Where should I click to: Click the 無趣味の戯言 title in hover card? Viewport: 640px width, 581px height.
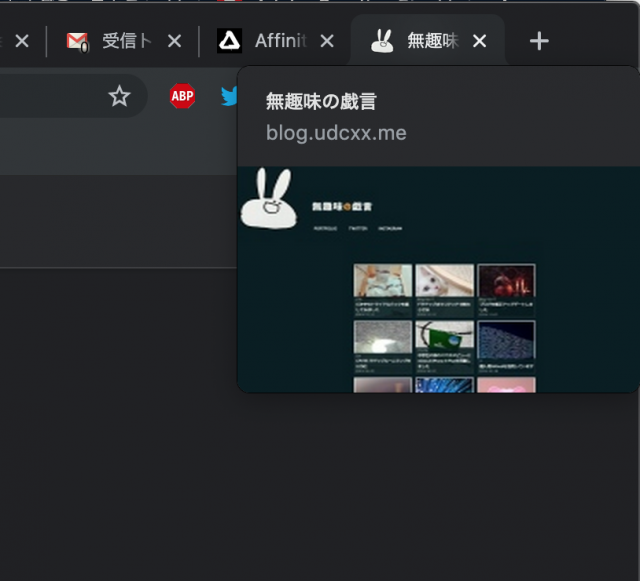tap(320, 101)
